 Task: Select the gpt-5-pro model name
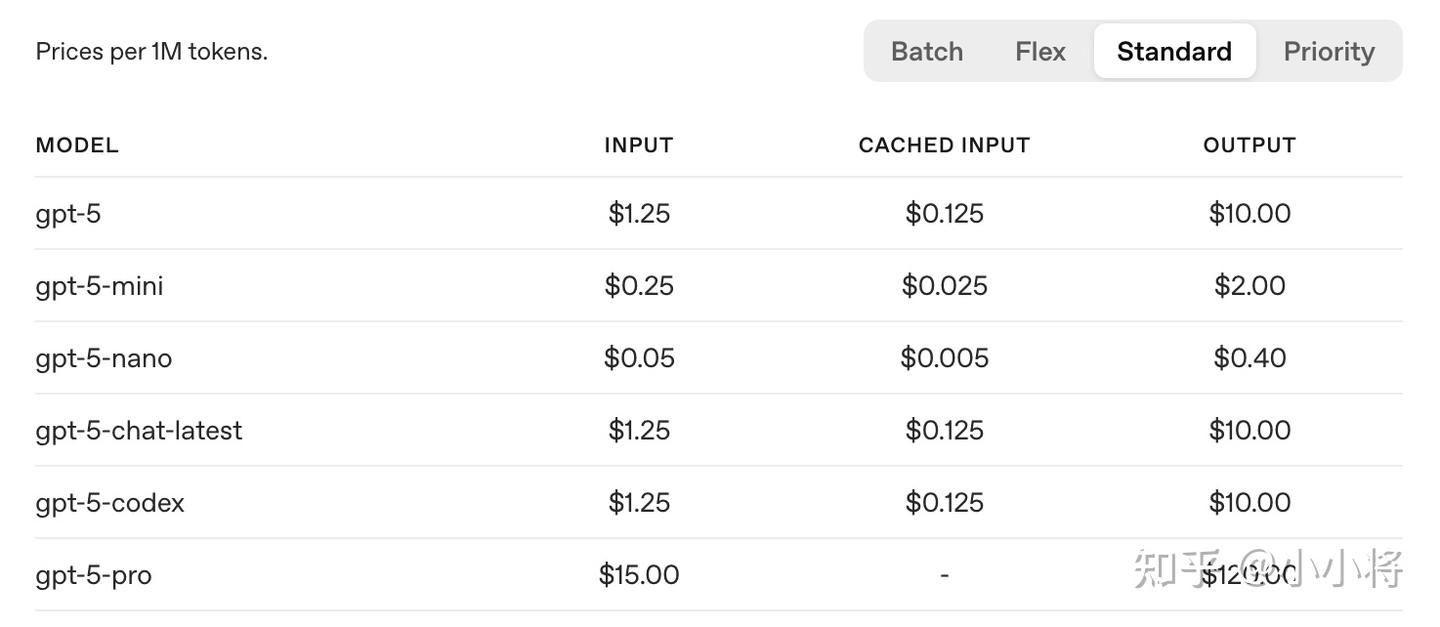[93, 575]
